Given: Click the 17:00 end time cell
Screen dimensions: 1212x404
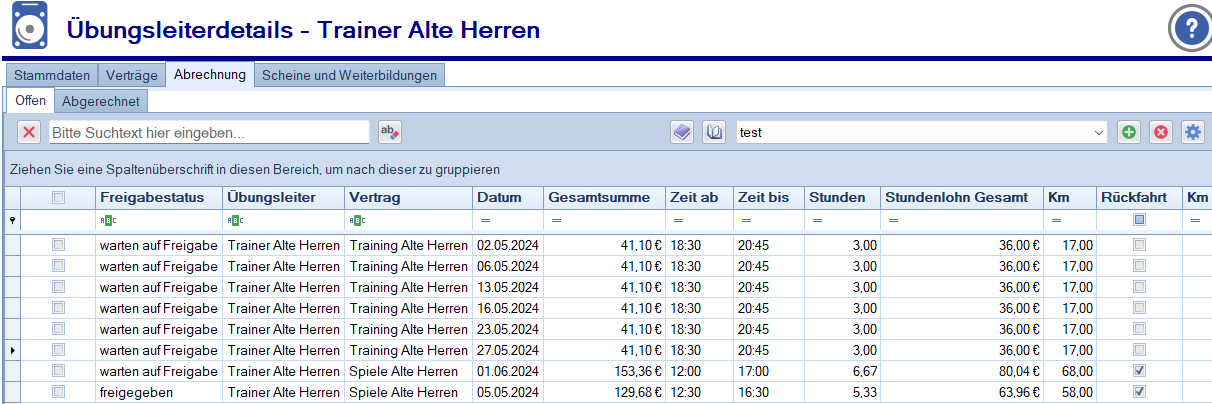Looking at the screenshot, I should pos(768,371).
